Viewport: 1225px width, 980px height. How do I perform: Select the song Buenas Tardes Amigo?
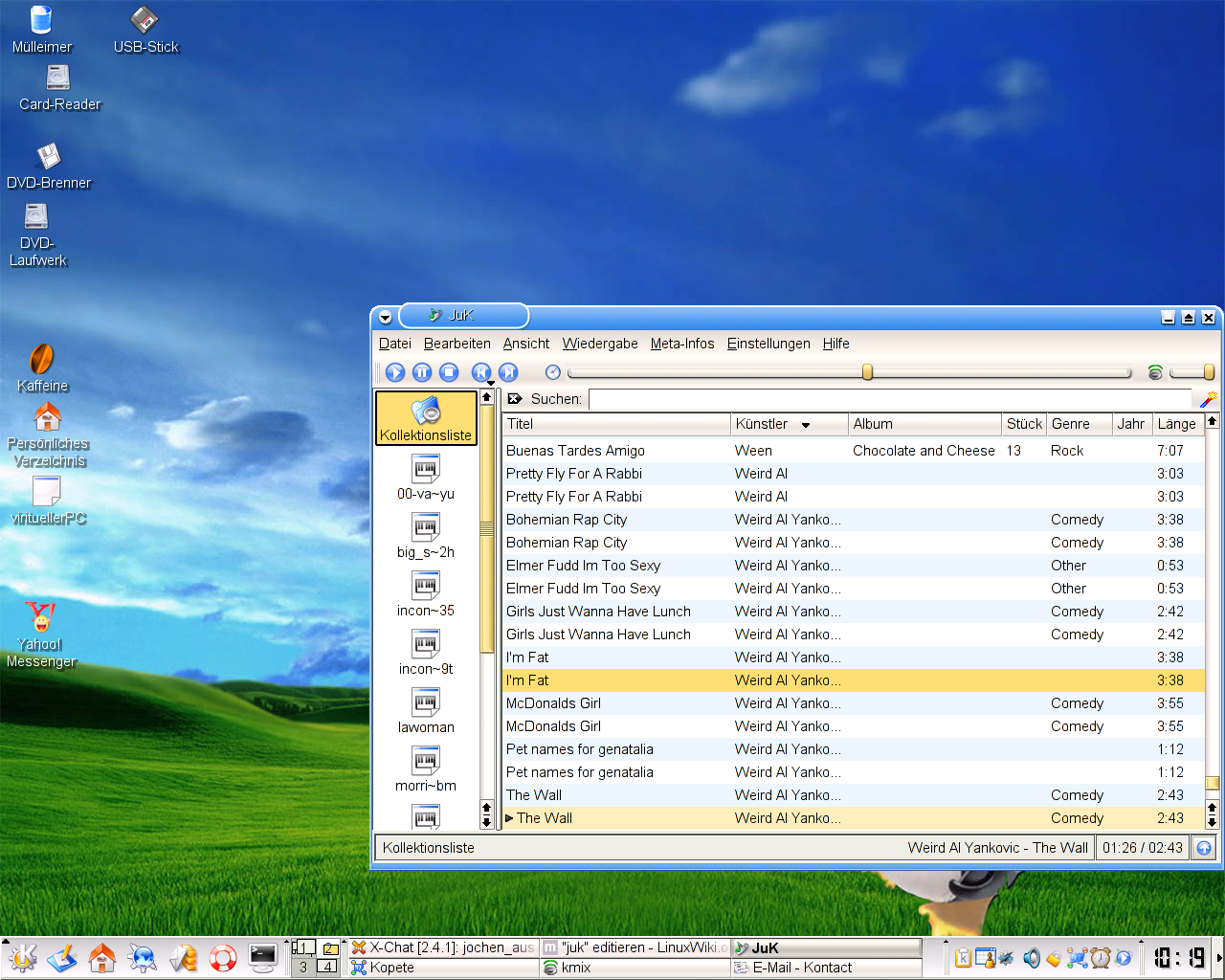coord(575,451)
